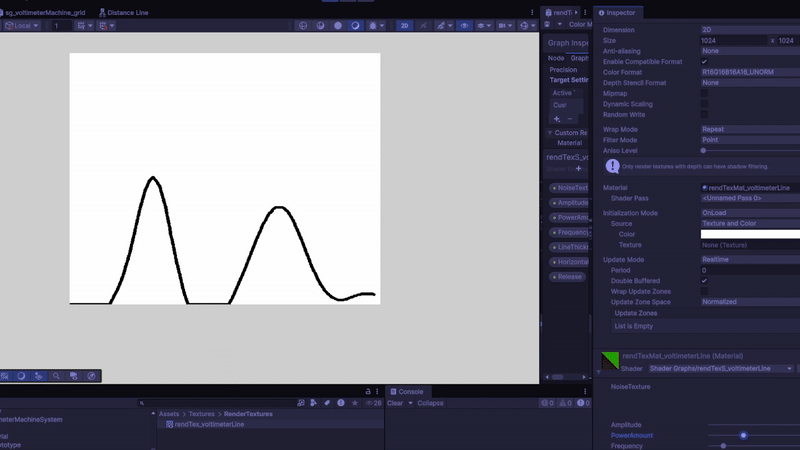Disable Enable Compatible Format checkbox
Image resolution: width=800 pixels, height=450 pixels.
coord(704,61)
